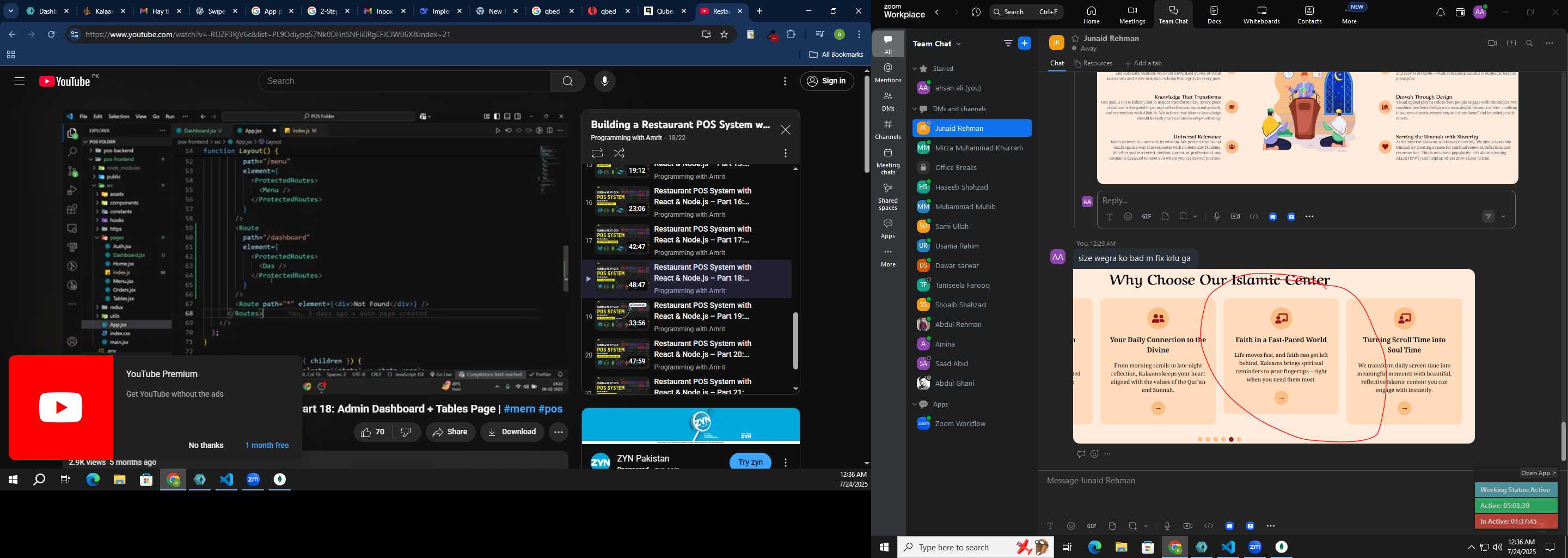
Task: Open the Mentions sidebar section
Action: pyautogui.click(x=887, y=73)
